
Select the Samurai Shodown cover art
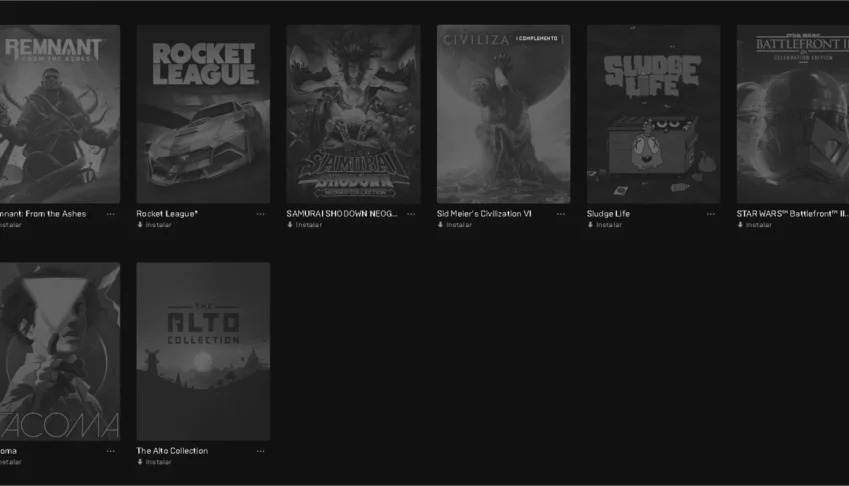click(x=353, y=114)
